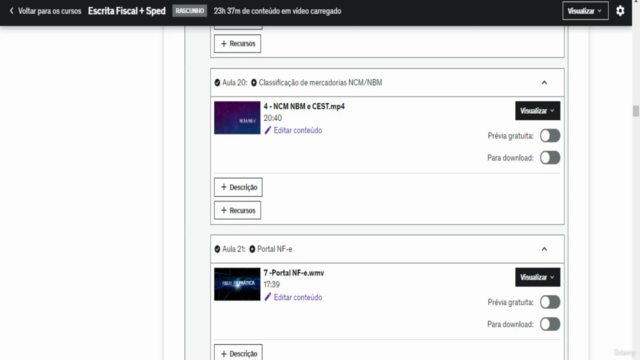The height and width of the screenshot is (360, 640).
Task: Enable Para download for Portal NF-e video
Action: [x=550, y=324]
